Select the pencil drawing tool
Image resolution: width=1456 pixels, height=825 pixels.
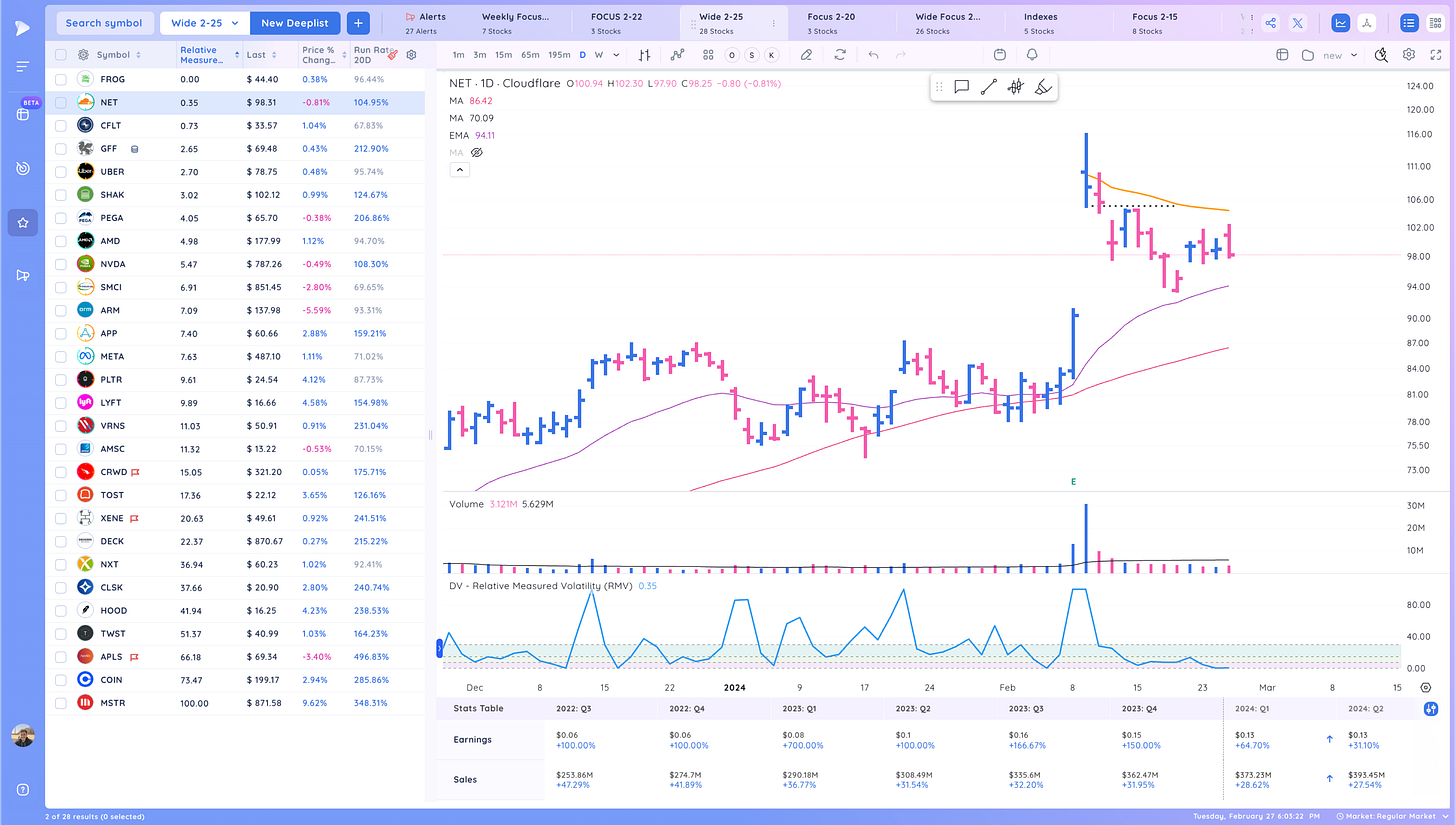[806, 55]
